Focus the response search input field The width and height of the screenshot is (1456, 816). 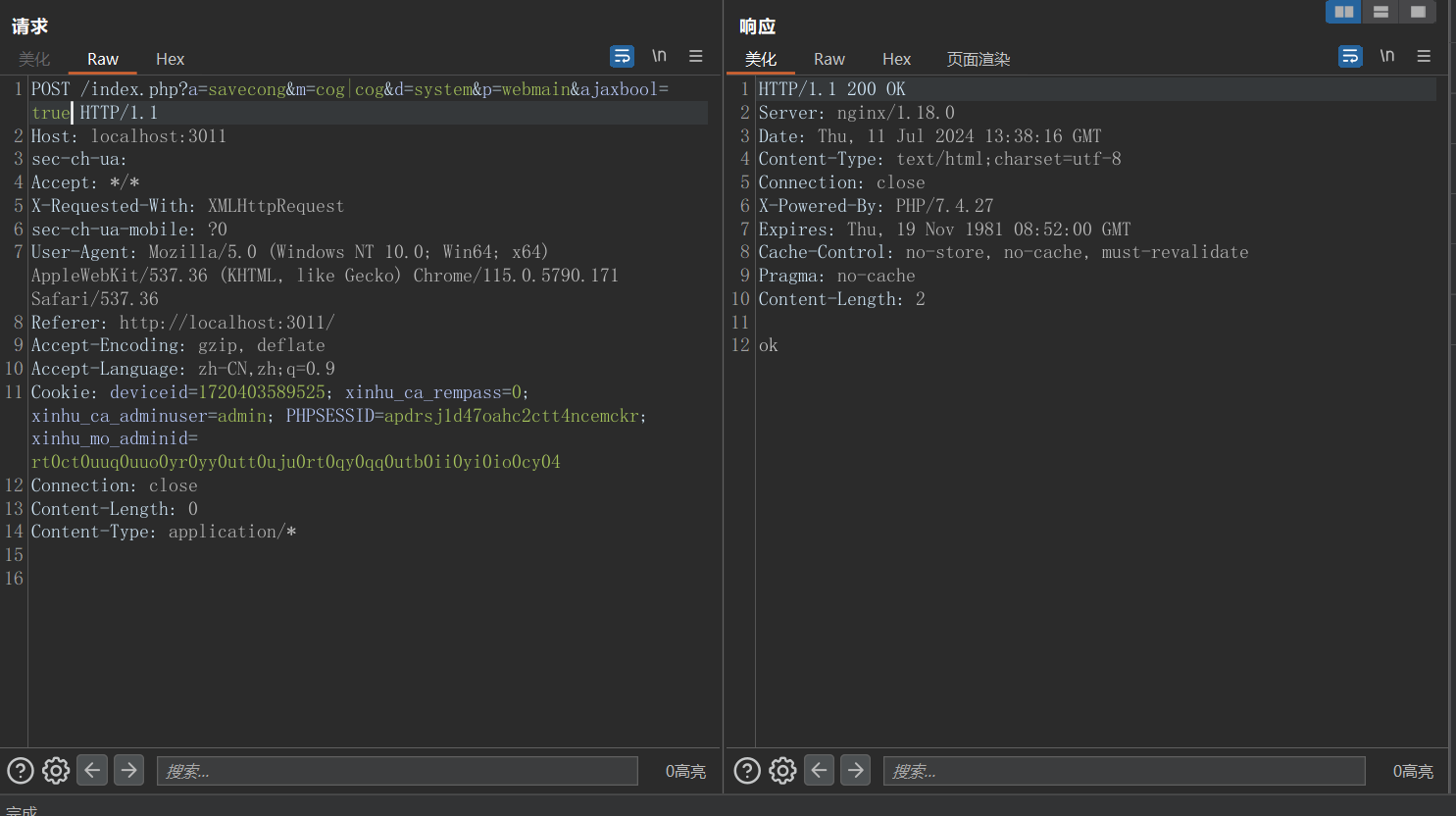(1124, 771)
